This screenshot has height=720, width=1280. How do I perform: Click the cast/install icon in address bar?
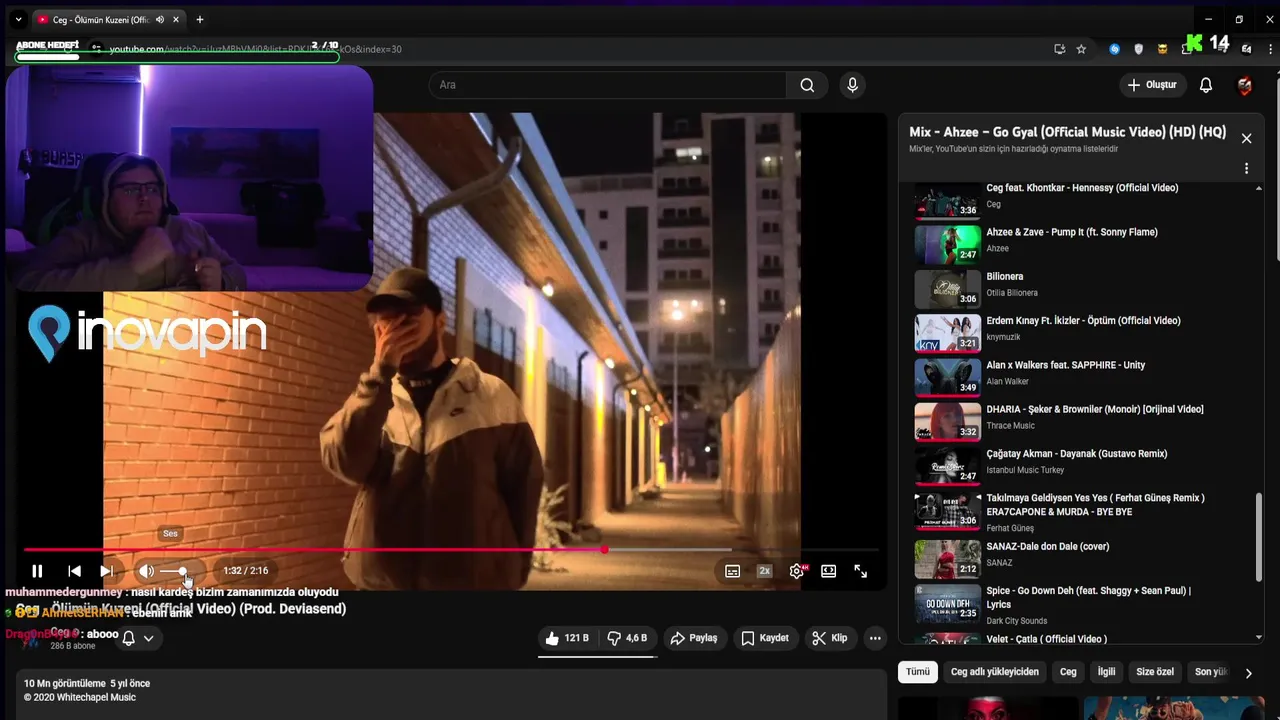pos(1060,49)
